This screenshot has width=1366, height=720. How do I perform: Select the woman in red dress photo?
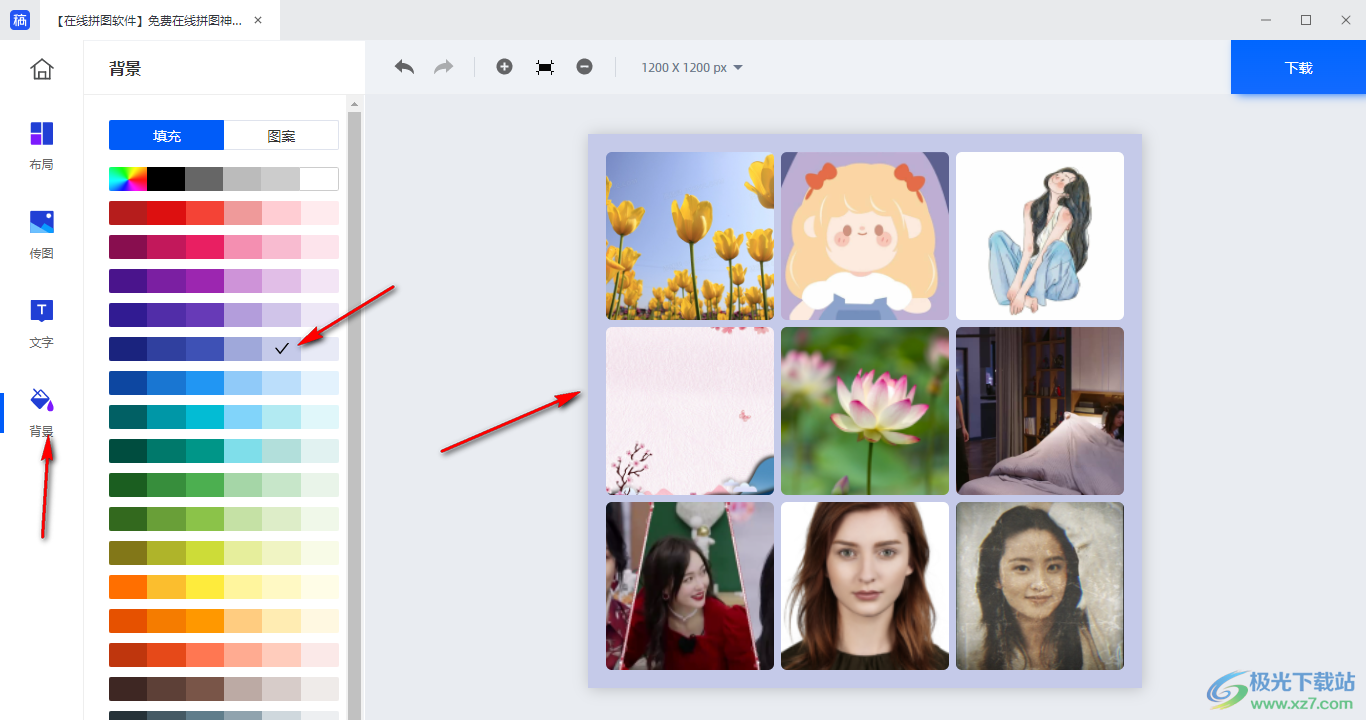[x=690, y=586]
